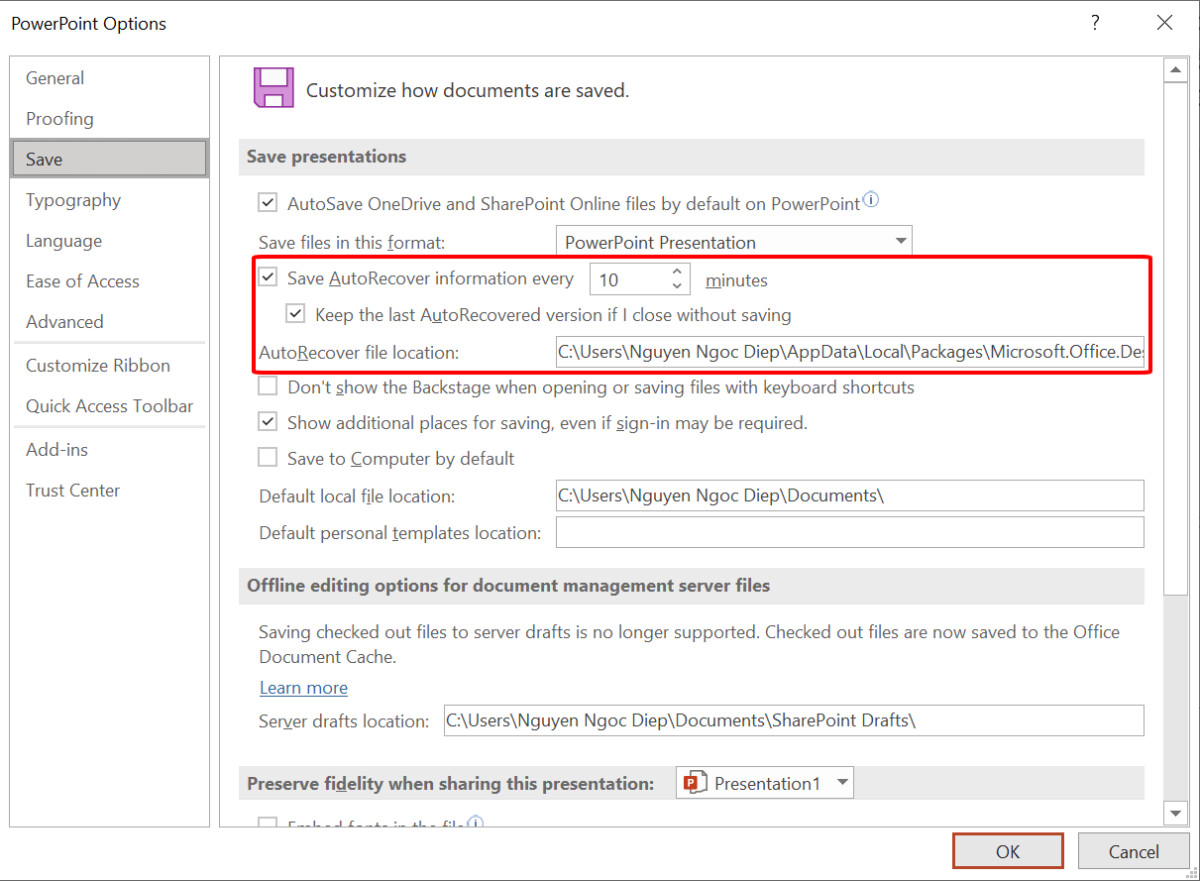Screen dimensions: 1200x881
Task: Follow the Learn more link
Action: 304,687
